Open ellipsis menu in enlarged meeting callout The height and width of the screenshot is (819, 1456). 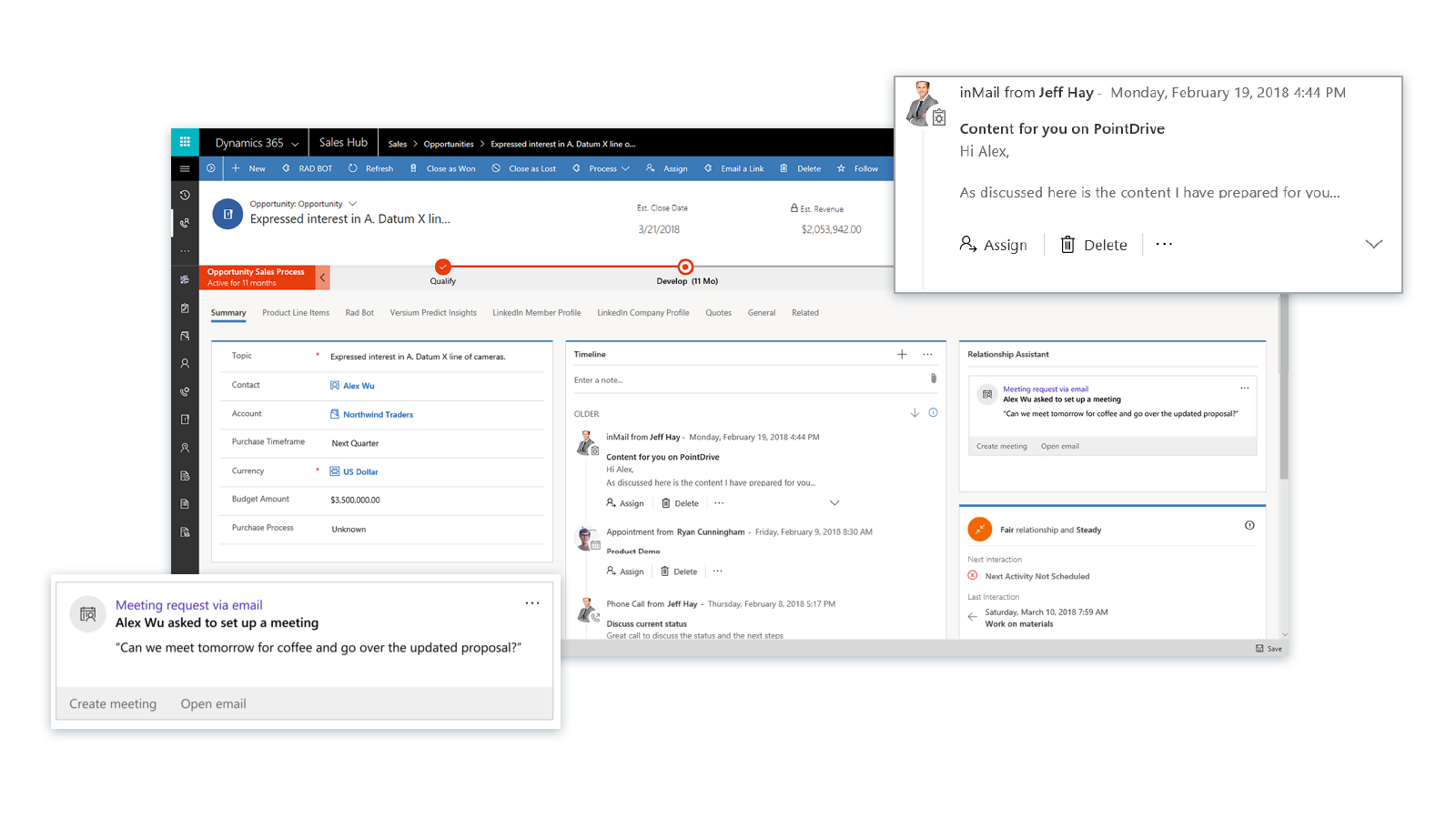point(532,602)
